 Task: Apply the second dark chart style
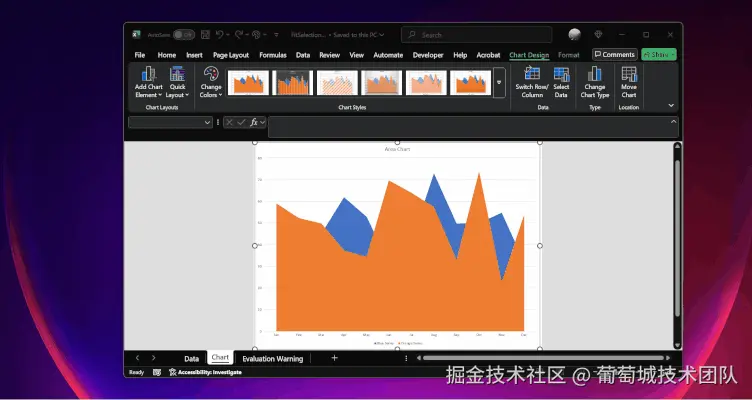293,82
